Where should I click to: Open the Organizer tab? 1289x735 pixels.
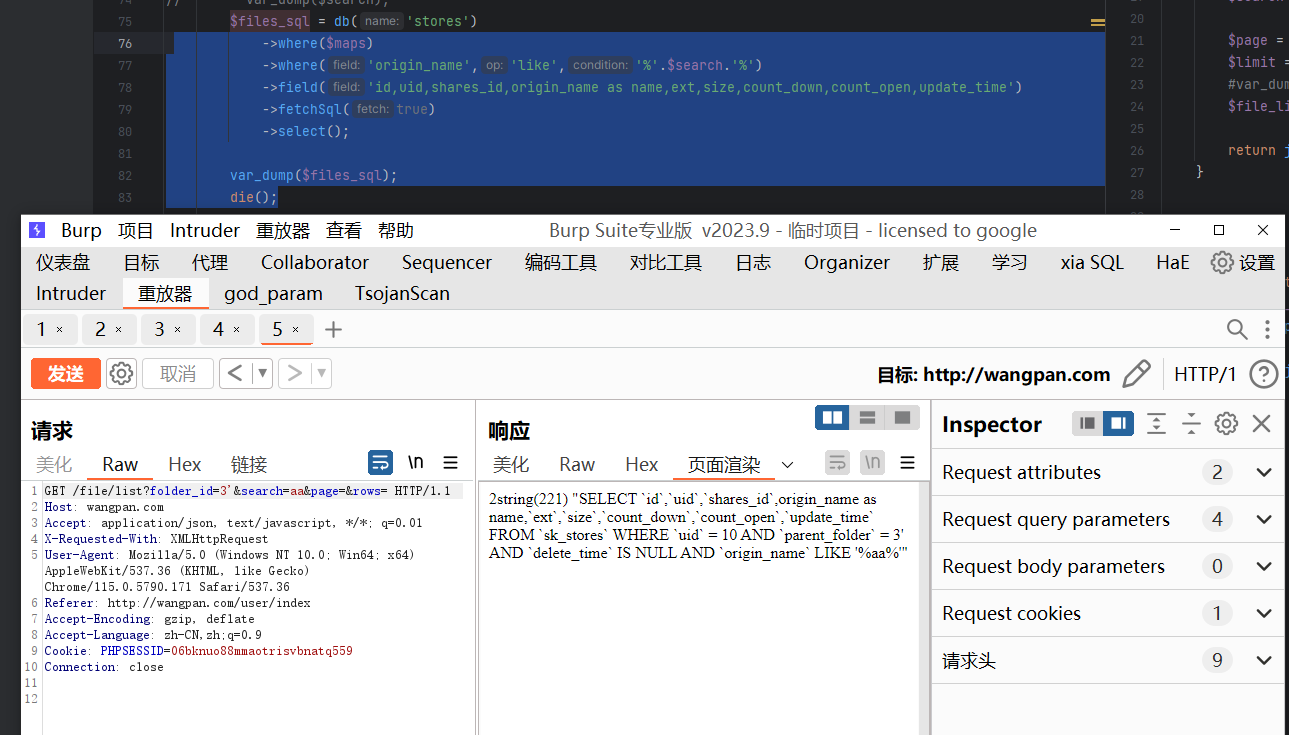pos(847,262)
